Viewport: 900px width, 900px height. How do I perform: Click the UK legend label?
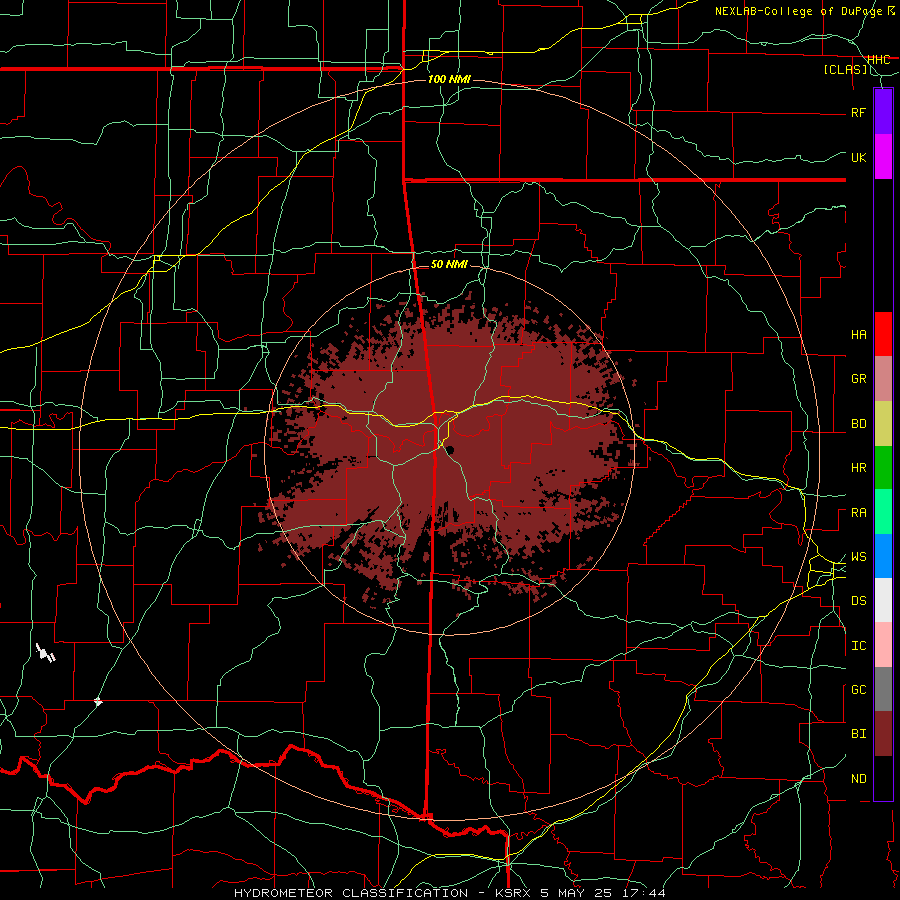(859, 157)
